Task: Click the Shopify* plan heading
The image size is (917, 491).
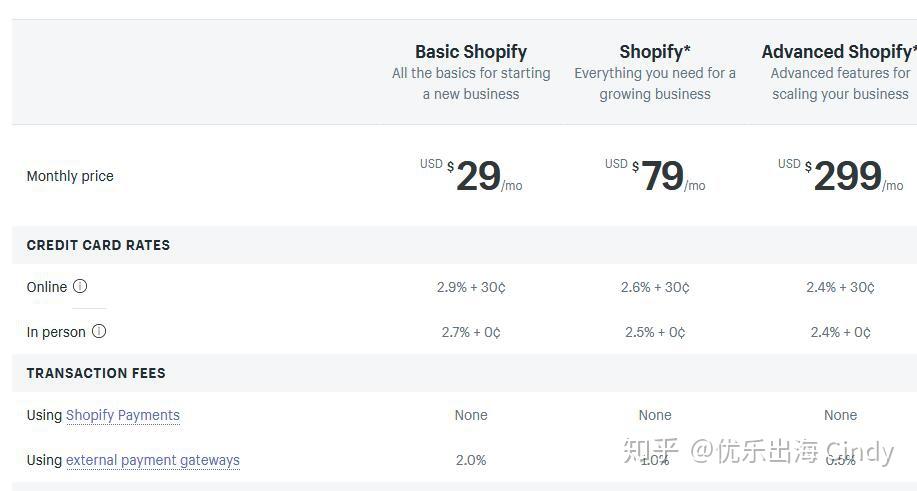Action: [x=655, y=52]
